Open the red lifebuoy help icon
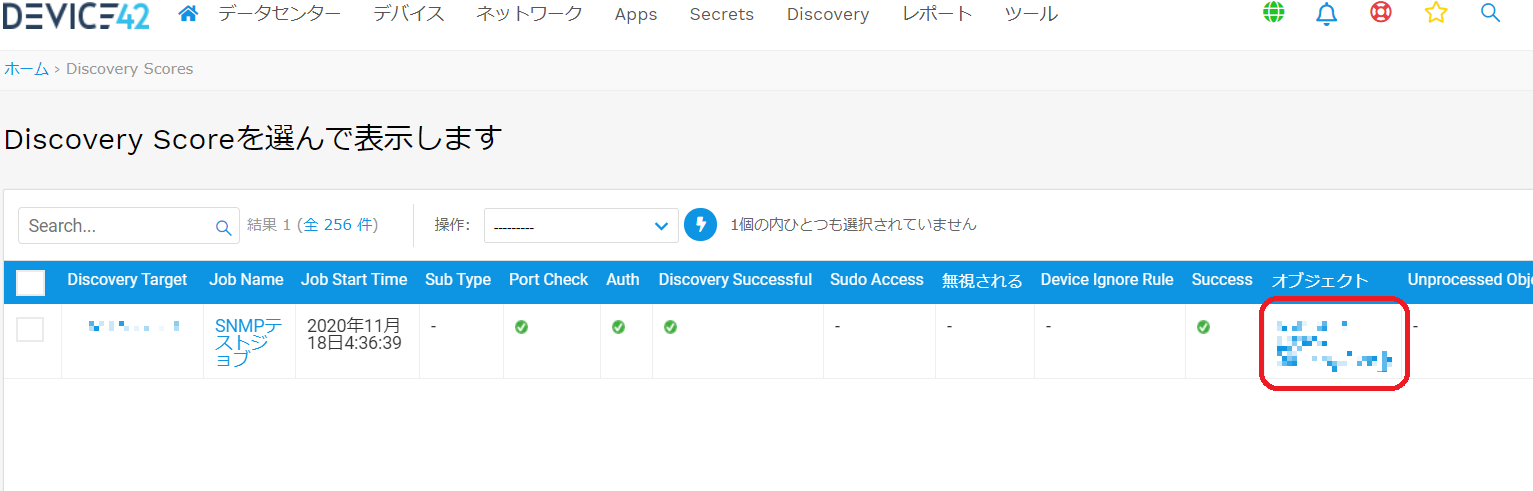The width and height of the screenshot is (1533, 491). coord(1381,13)
